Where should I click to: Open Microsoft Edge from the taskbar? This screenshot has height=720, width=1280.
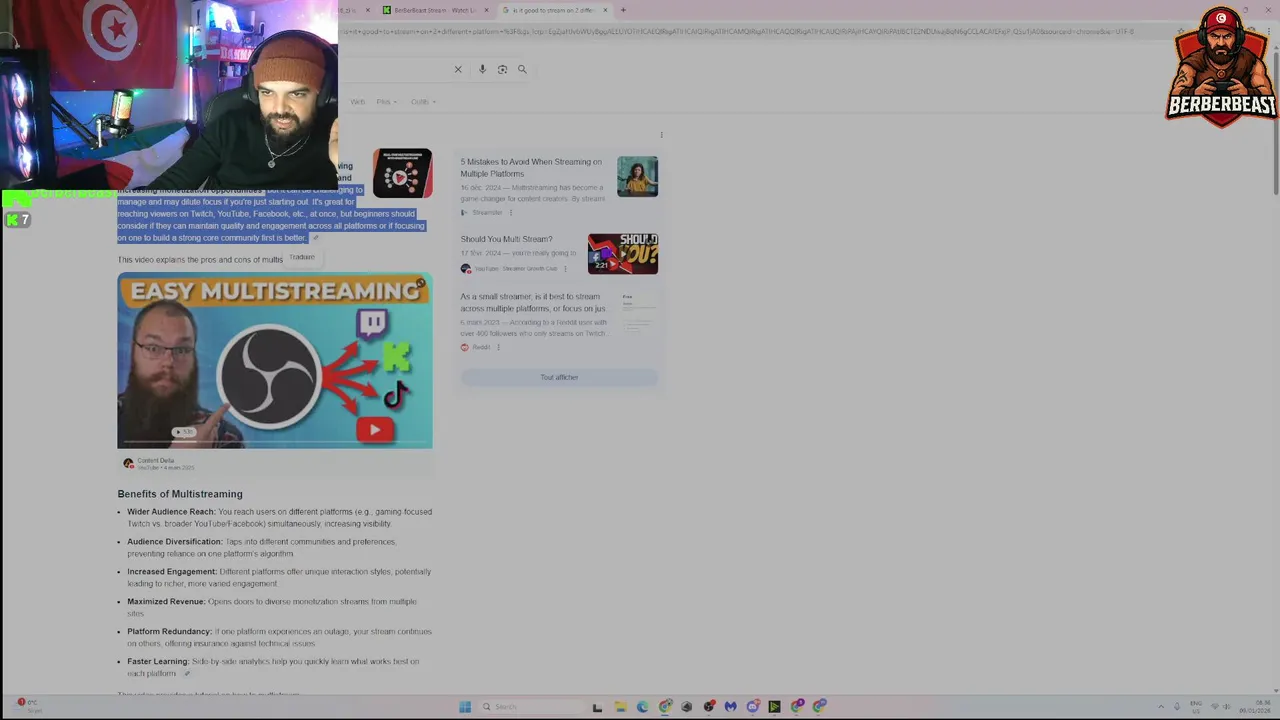coord(642,707)
